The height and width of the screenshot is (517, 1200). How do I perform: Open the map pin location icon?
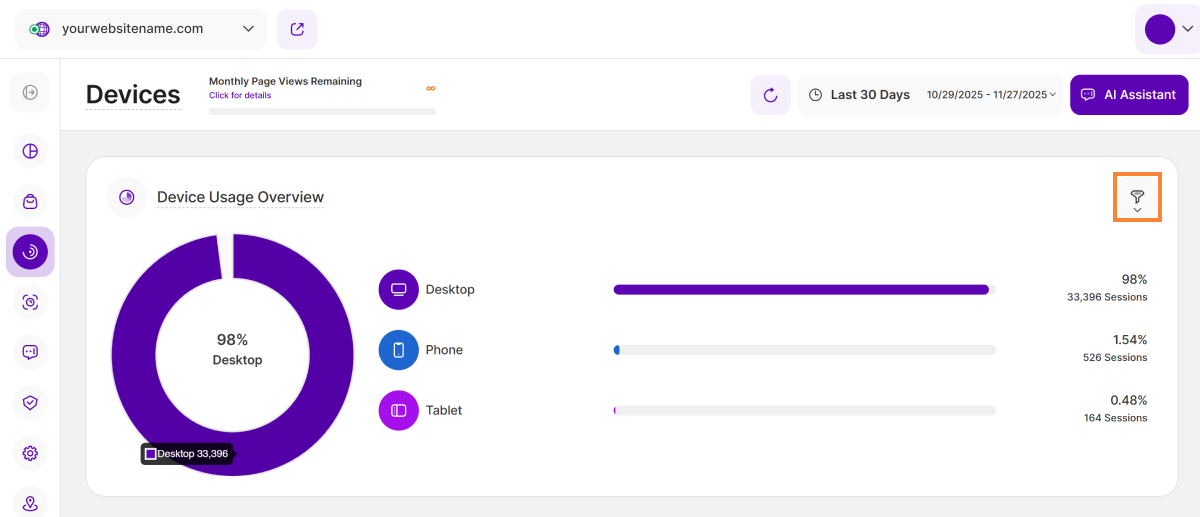(x=30, y=503)
